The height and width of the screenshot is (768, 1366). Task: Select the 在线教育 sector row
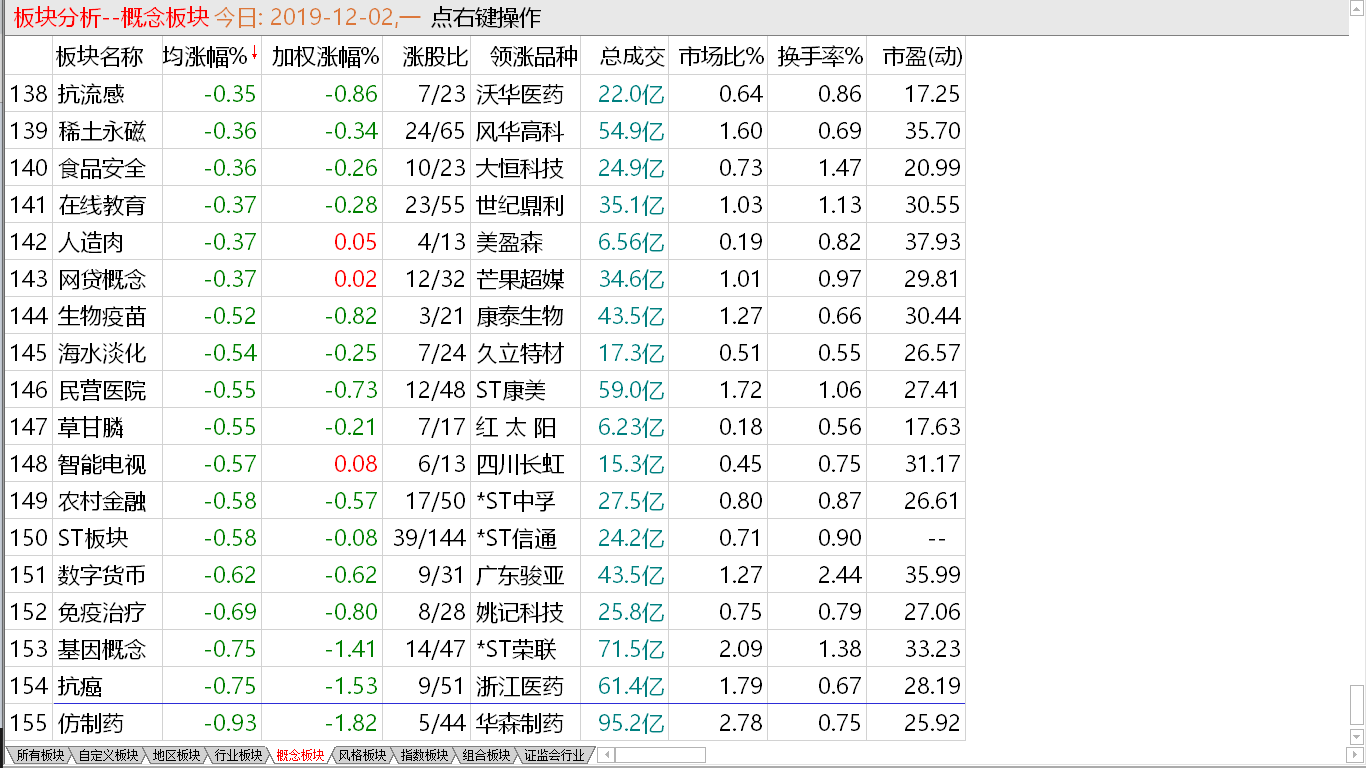tap(485, 205)
